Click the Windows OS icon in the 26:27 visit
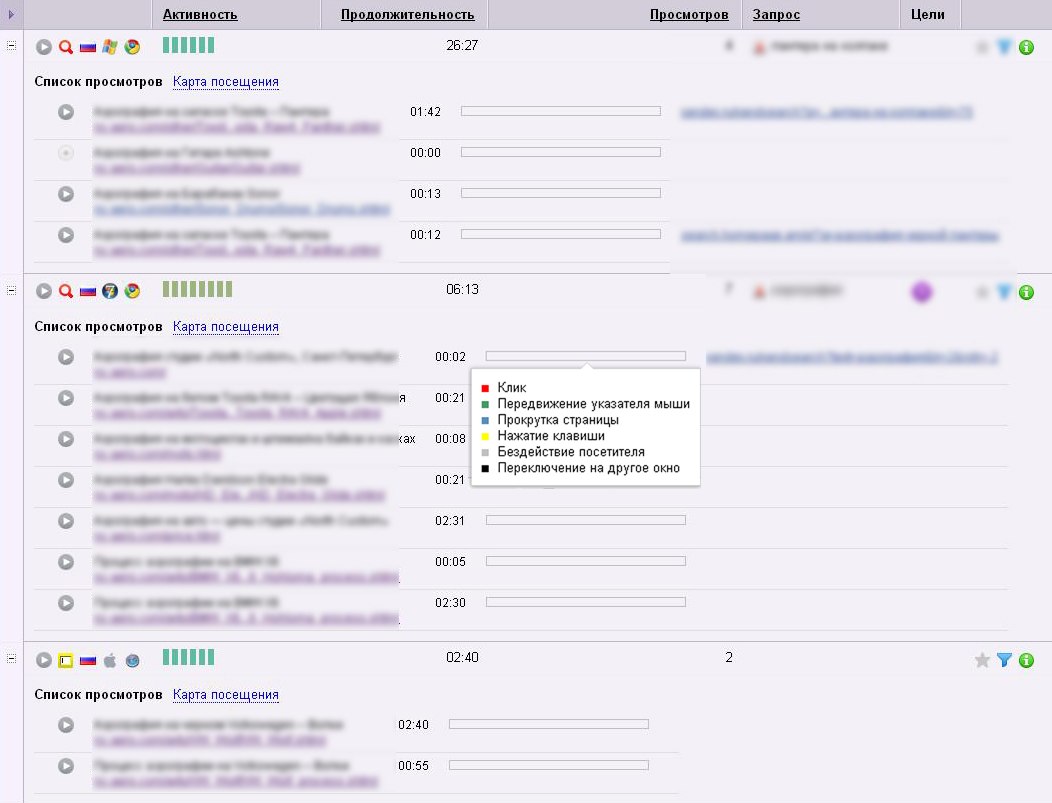1052x803 pixels. coord(110,47)
